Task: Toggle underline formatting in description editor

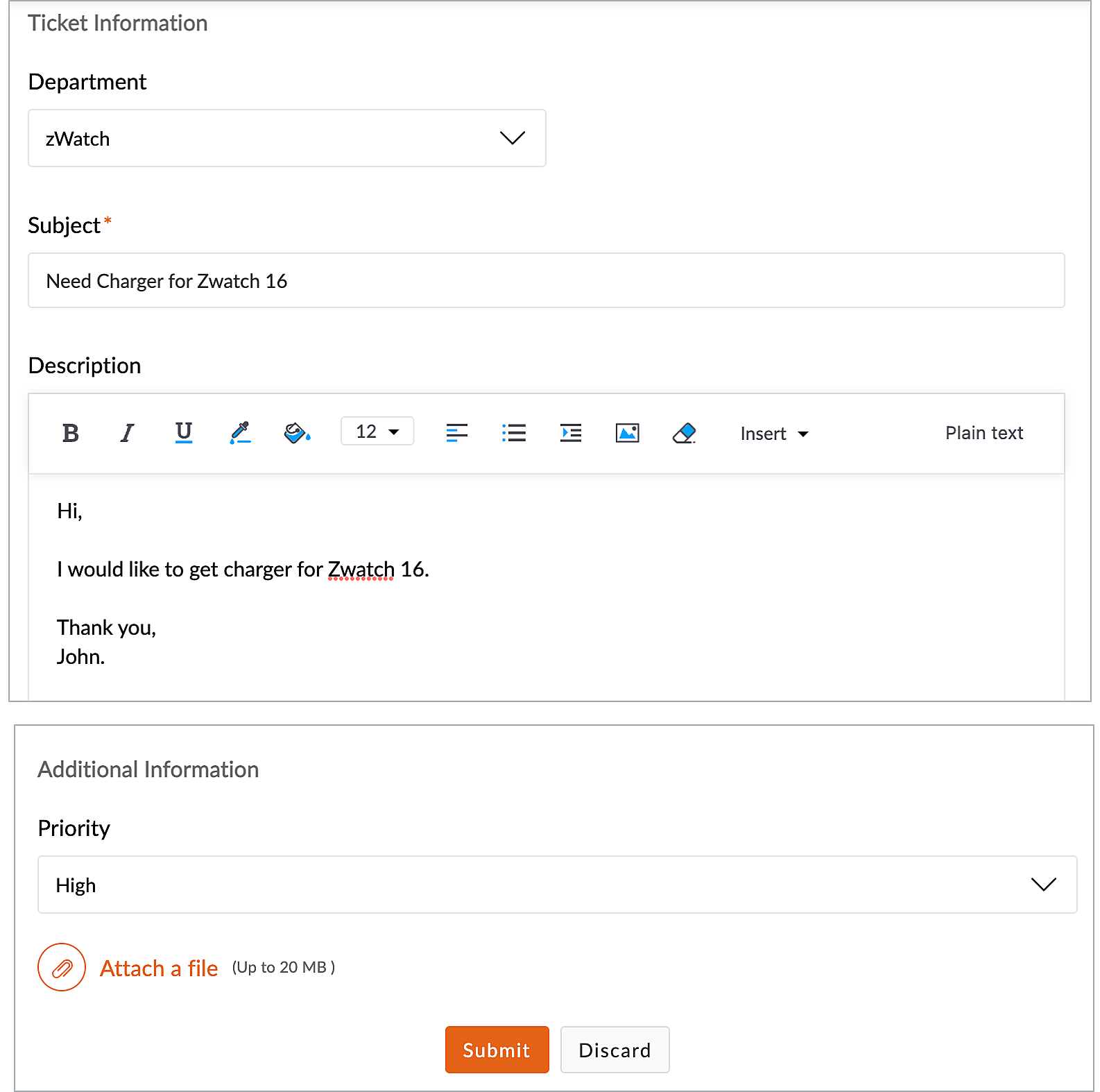Action: (184, 433)
